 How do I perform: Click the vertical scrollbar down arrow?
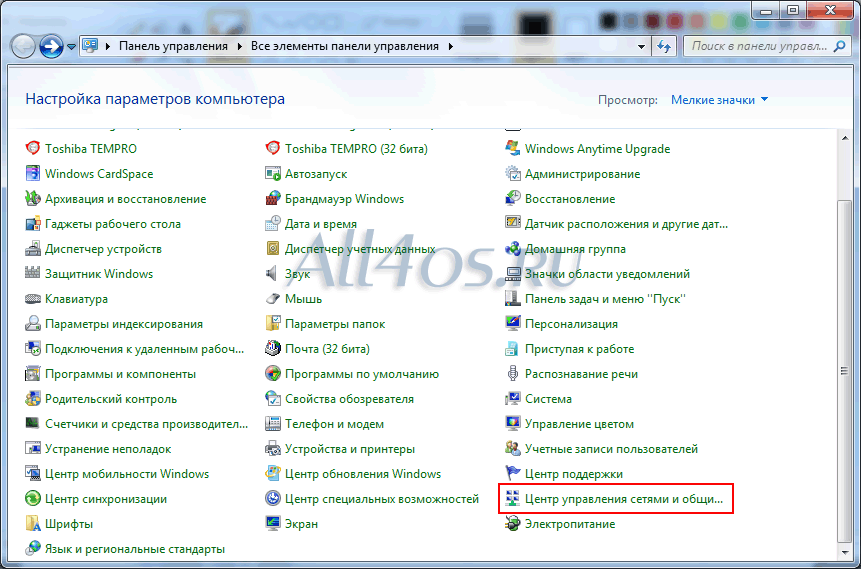coord(845,551)
